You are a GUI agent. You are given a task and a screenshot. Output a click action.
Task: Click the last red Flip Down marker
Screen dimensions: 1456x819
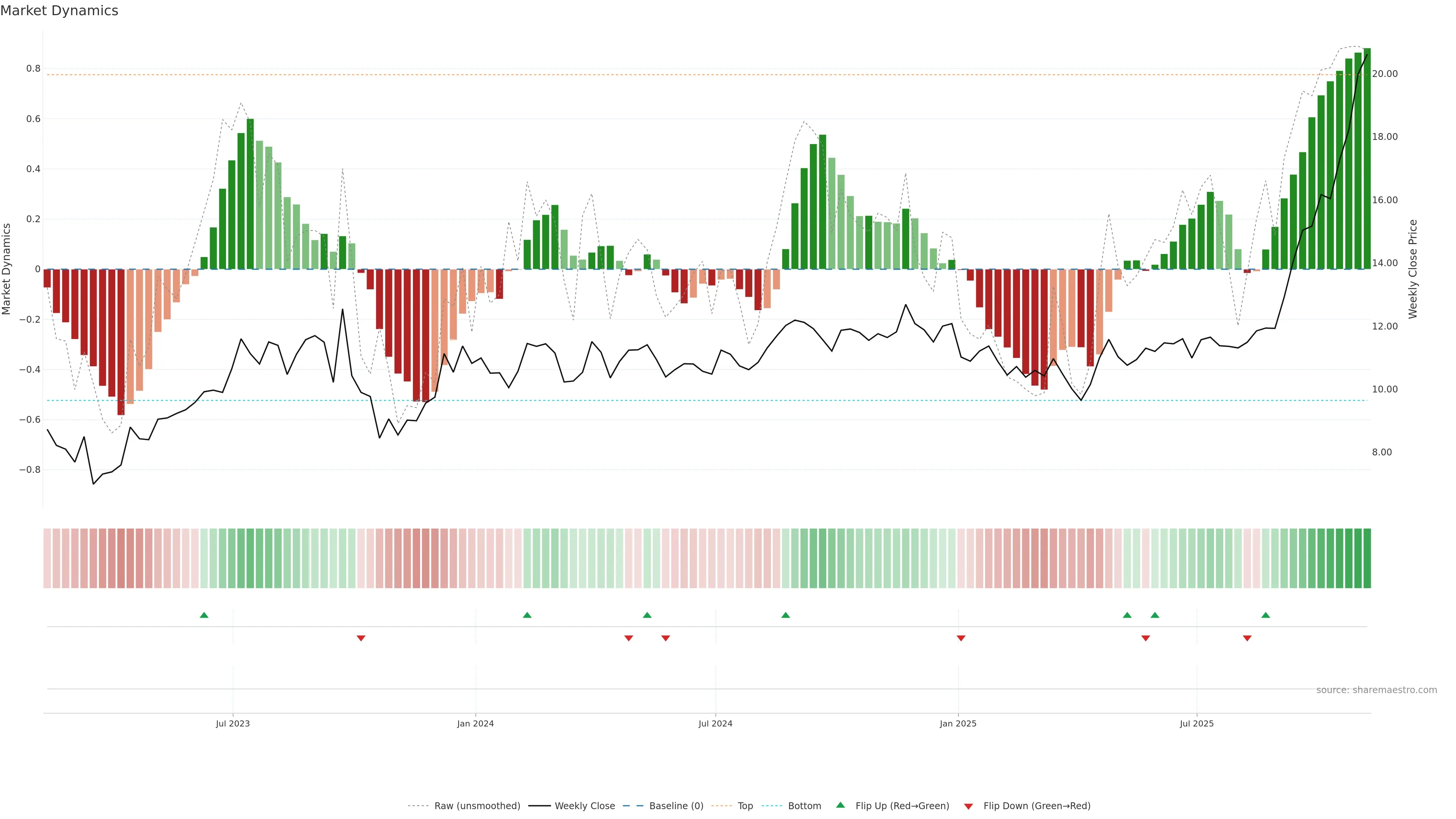[1247, 638]
